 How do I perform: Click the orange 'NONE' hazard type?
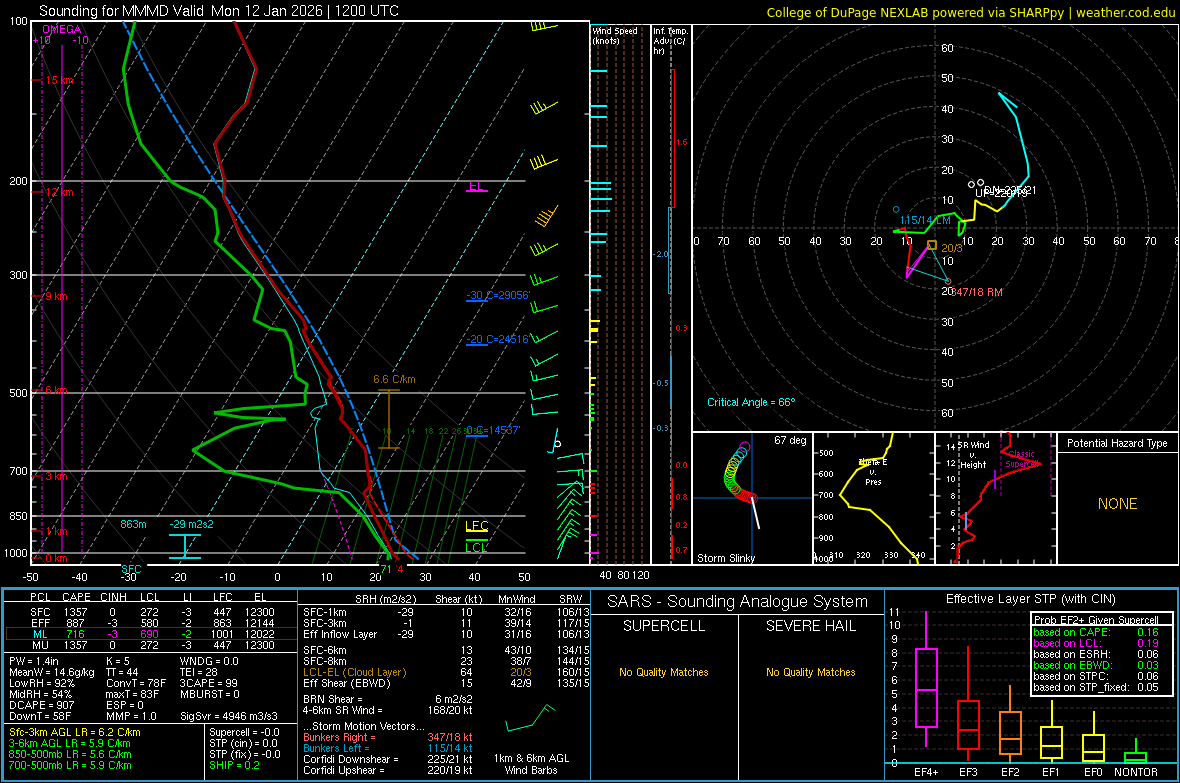click(1117, 504)
